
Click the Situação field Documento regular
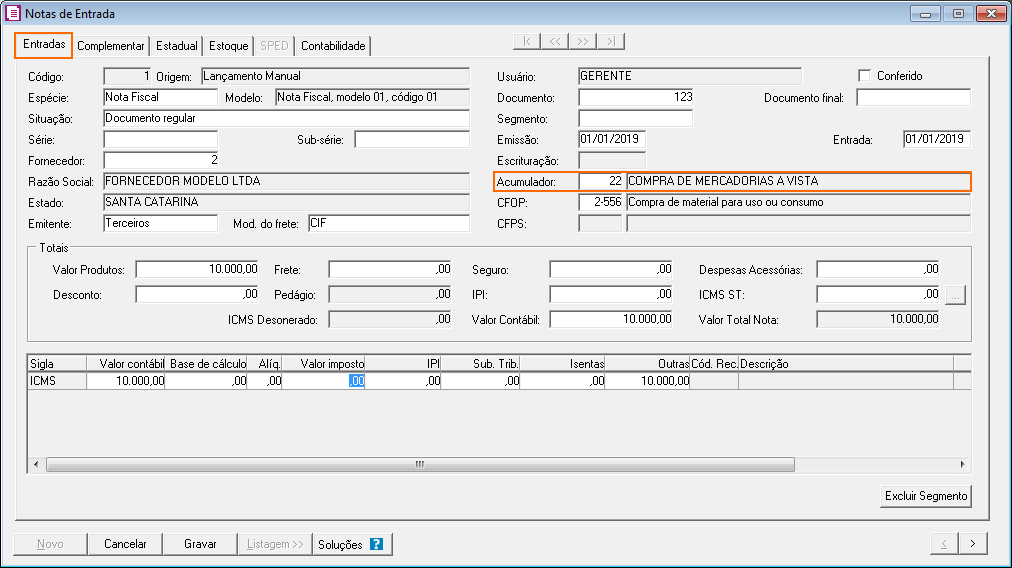pyautogui.click(x=287, y=118)
